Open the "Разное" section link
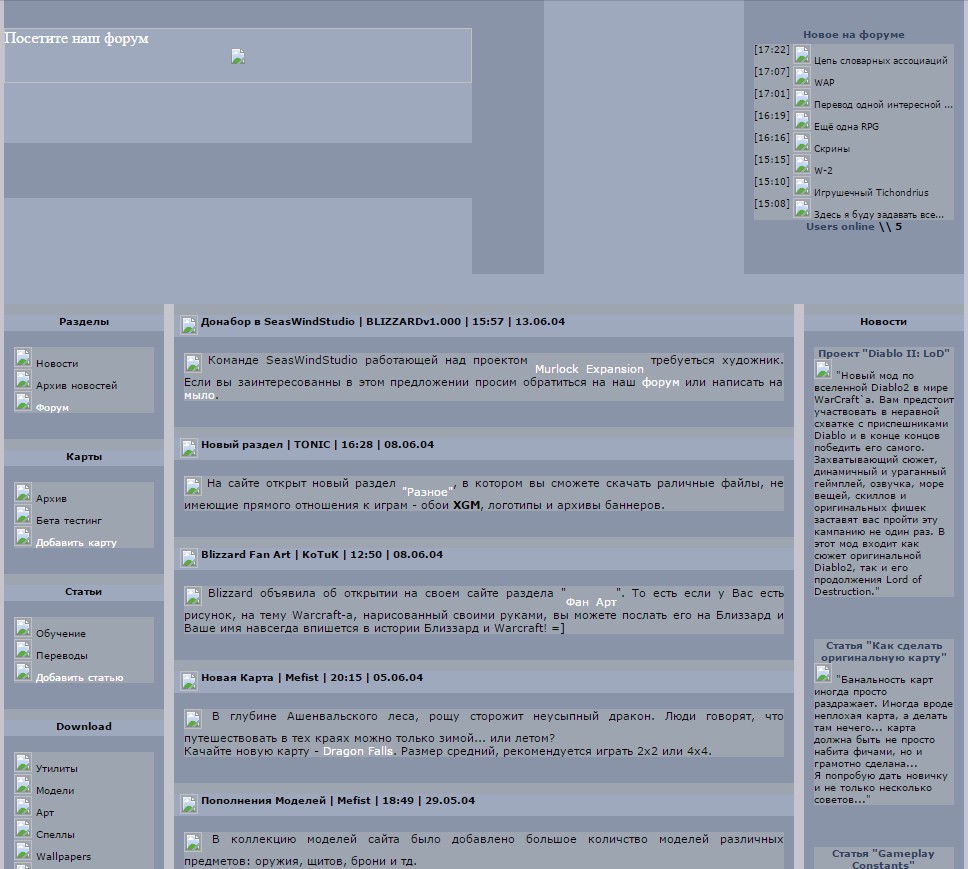 pyautogui.click(x=428, y=492)
